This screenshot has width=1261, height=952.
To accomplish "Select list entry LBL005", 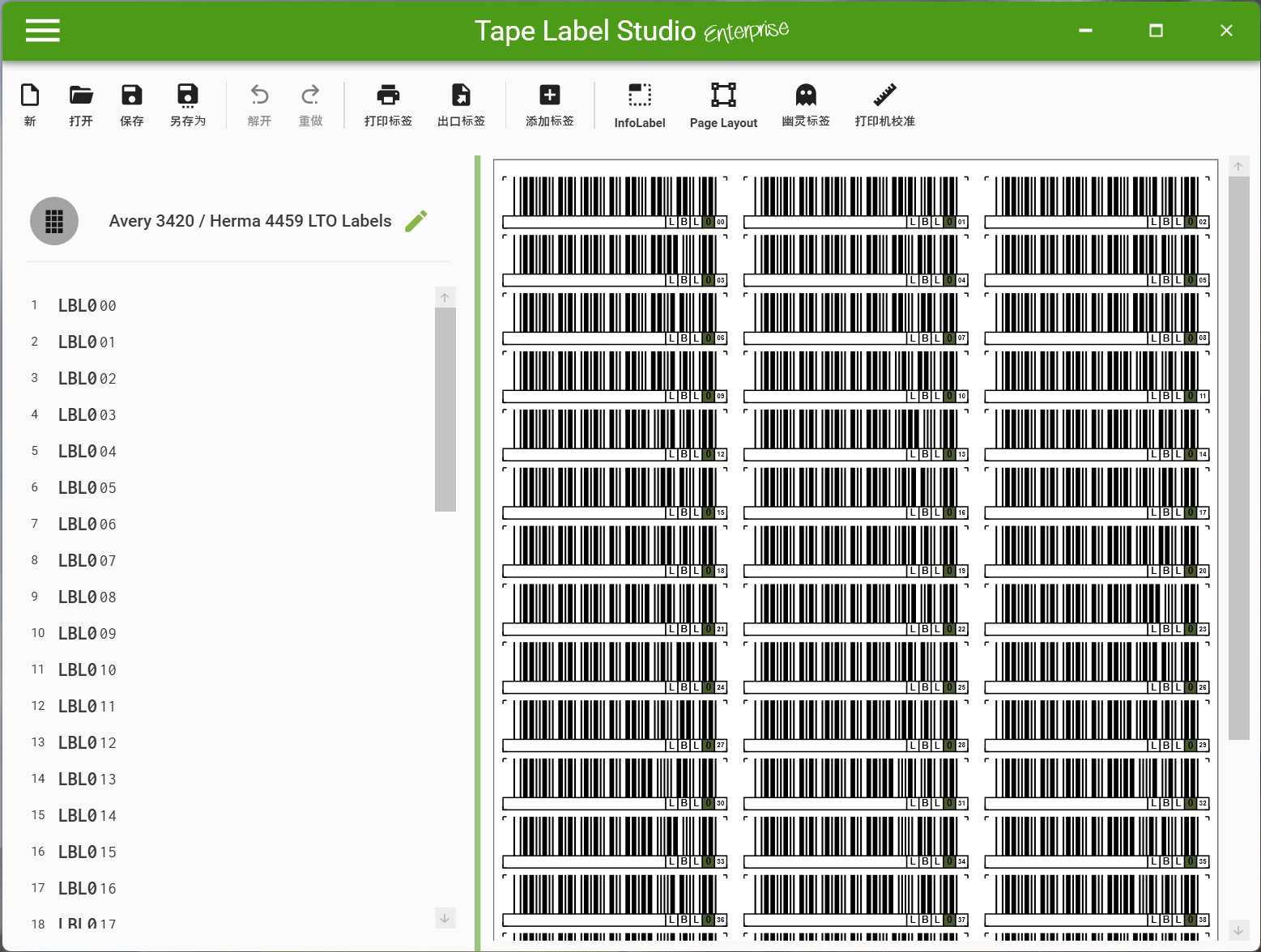I will point(87,487).
